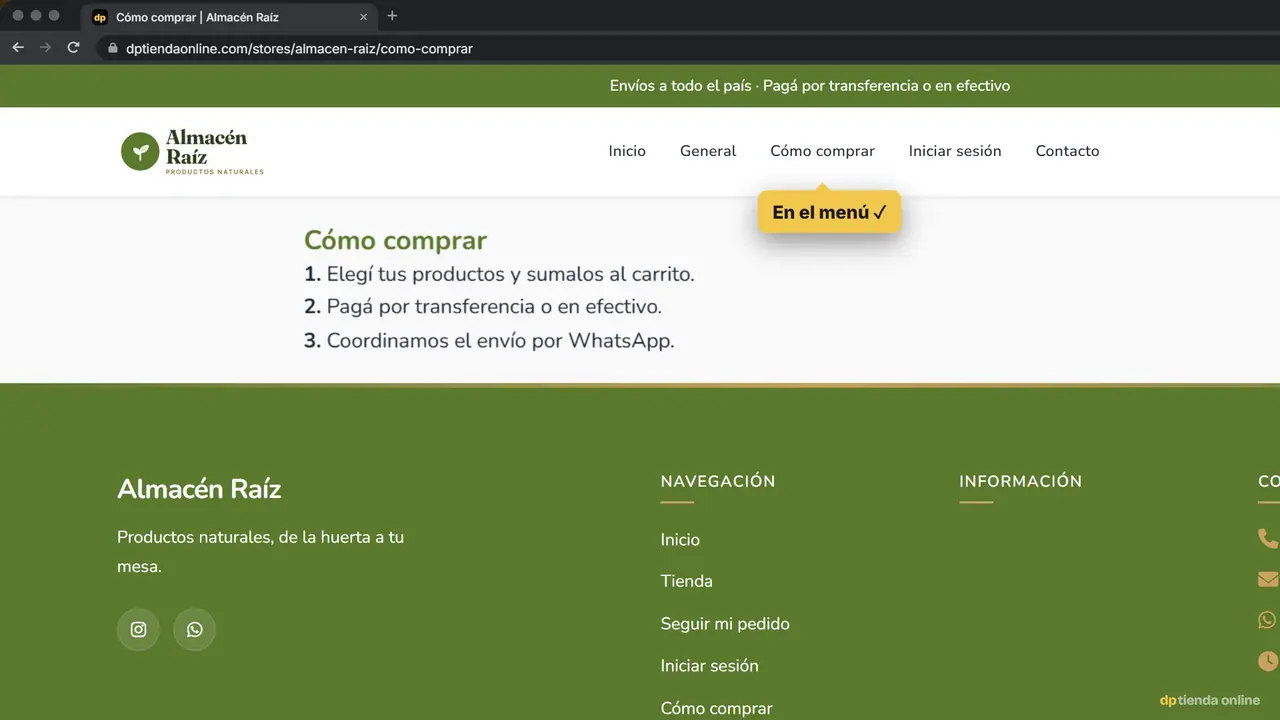1280x720 pixels.
Task: Click the clock hours icon in footer
Action: pyautogui.click(x=1268, y=661)
